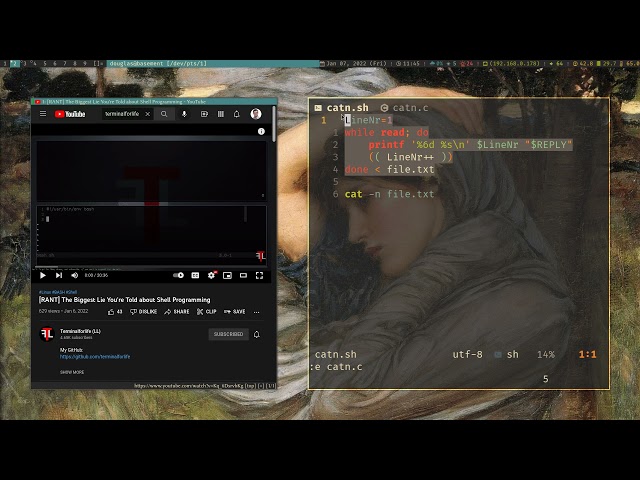Screen dimensions: 640x480
Task: Click the '(( LineNr++ ))' line
Action: pyautogui.click(x=411, y=157)
